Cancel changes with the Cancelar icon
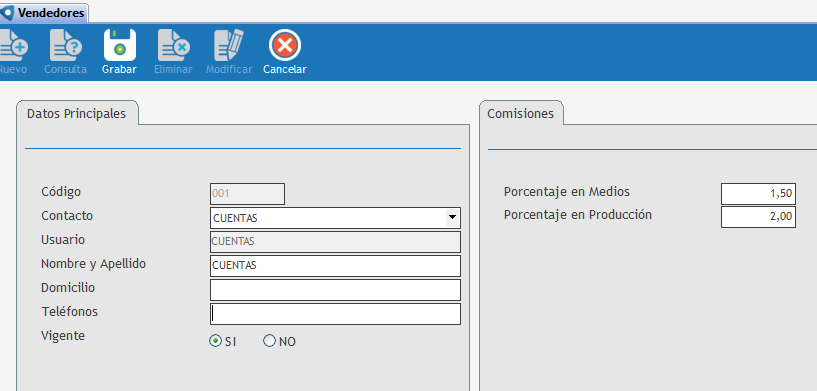 285,45
